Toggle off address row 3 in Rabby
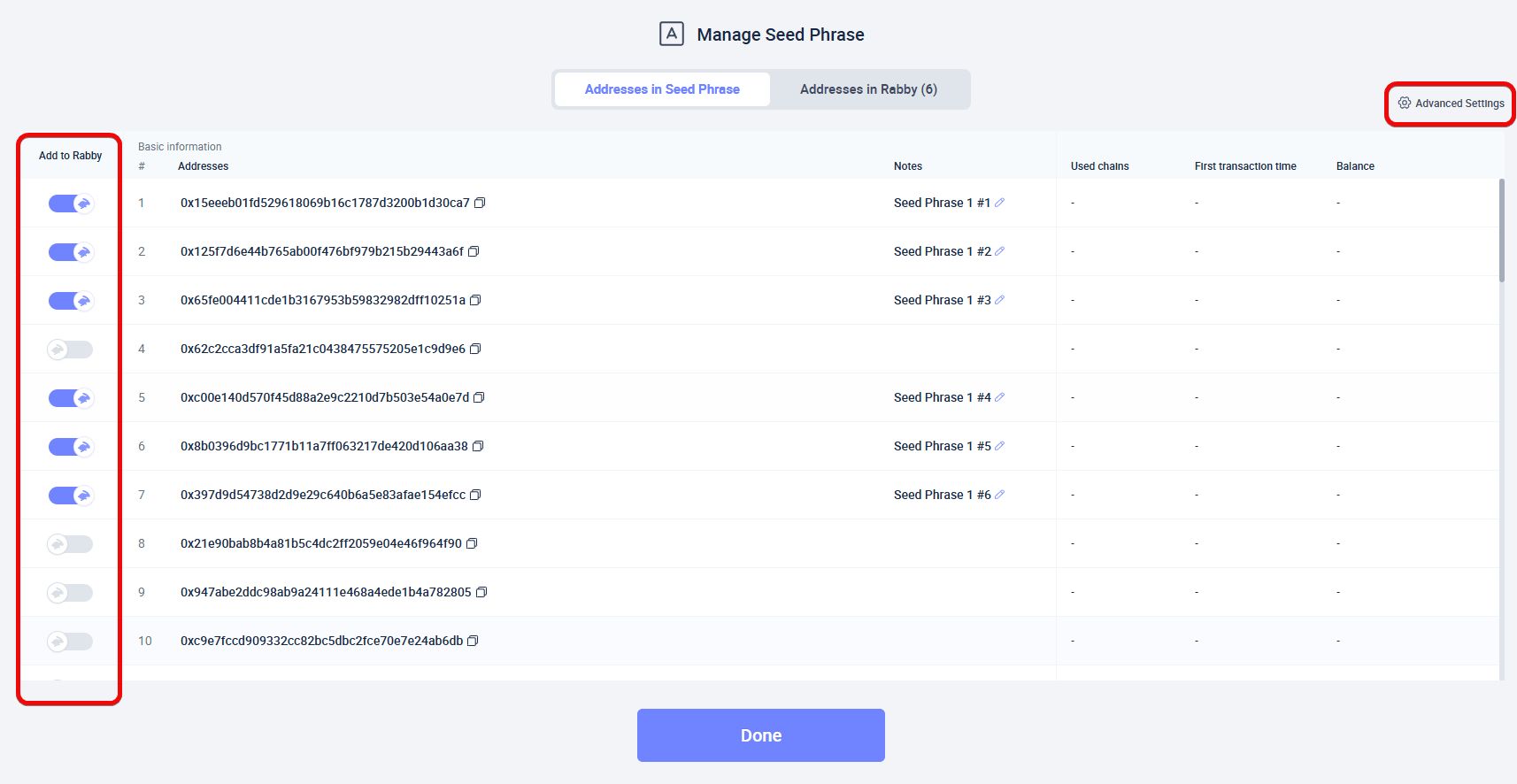This screenshot has width=1517, height=784. [x=71, y=301]
